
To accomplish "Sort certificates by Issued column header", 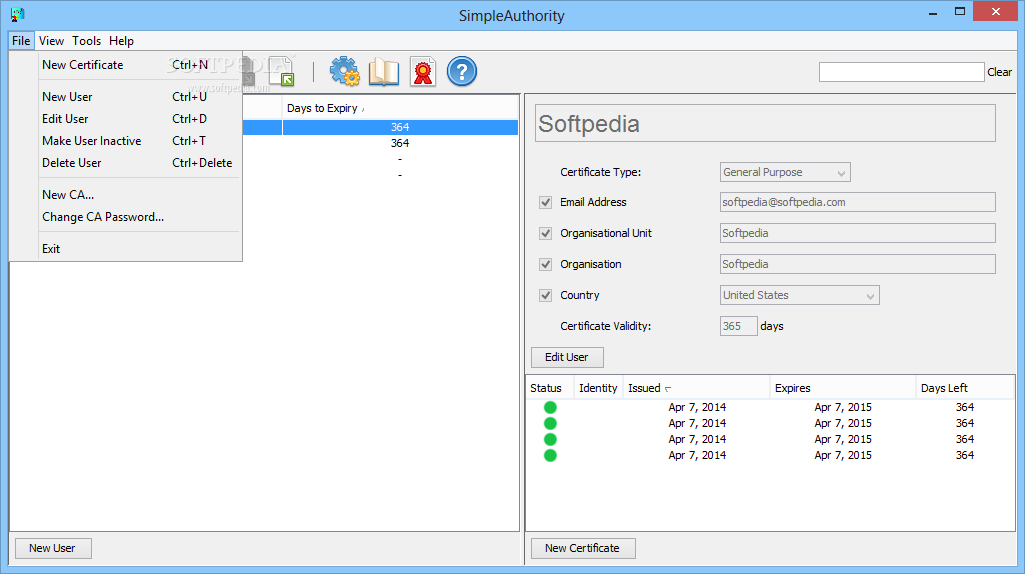I will coord(696,388).
